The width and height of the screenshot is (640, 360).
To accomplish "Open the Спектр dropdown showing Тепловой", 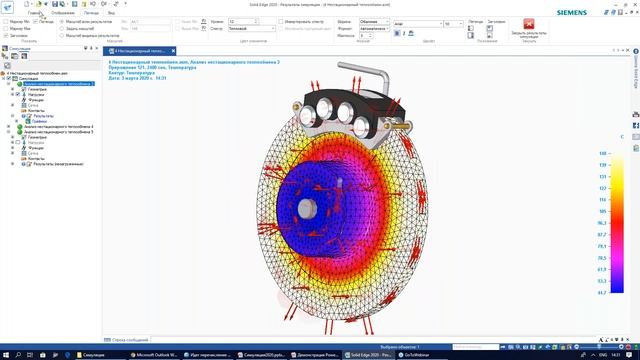I will tap(252, 29).
